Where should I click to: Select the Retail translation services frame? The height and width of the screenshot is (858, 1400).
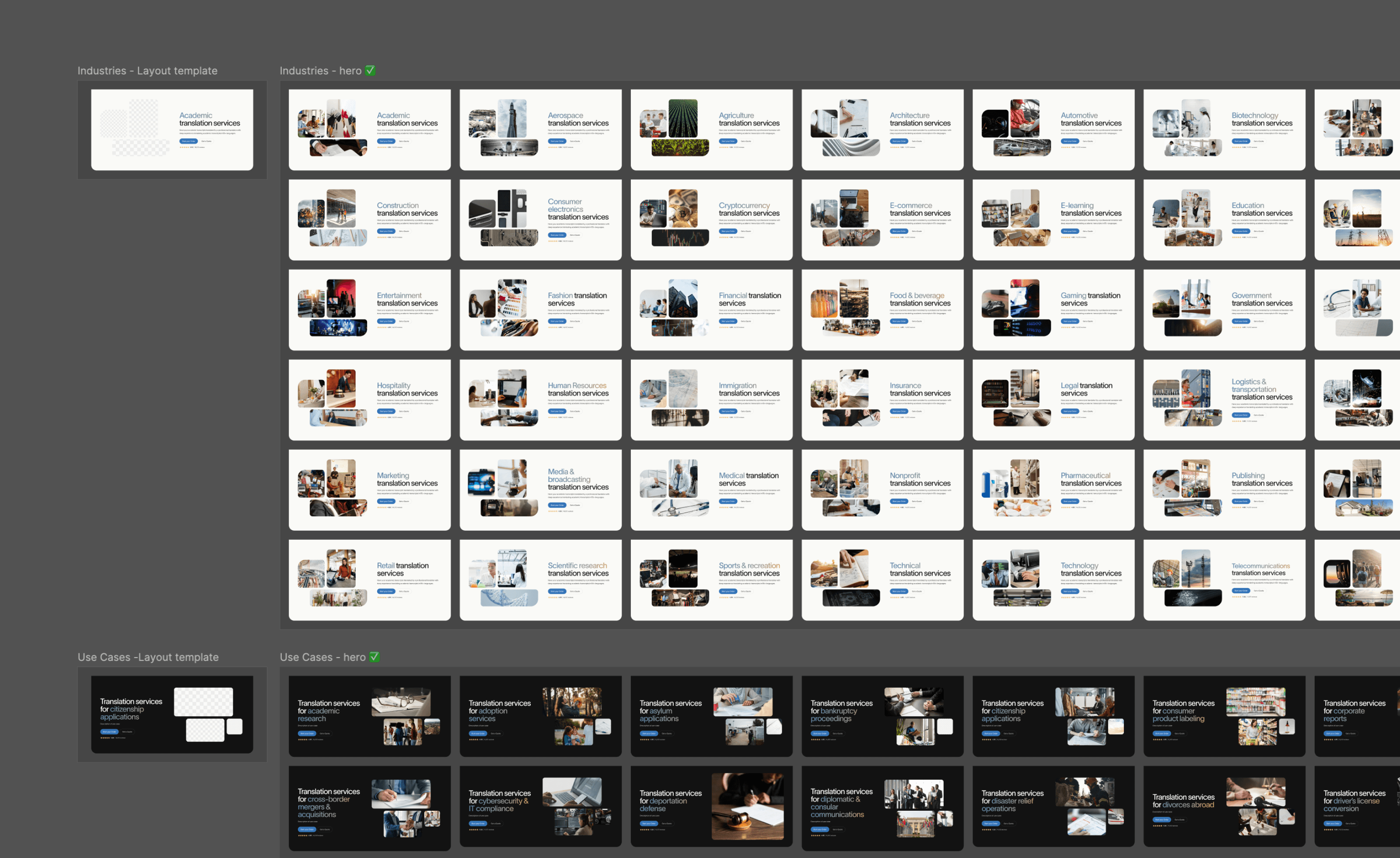(369, 580)
